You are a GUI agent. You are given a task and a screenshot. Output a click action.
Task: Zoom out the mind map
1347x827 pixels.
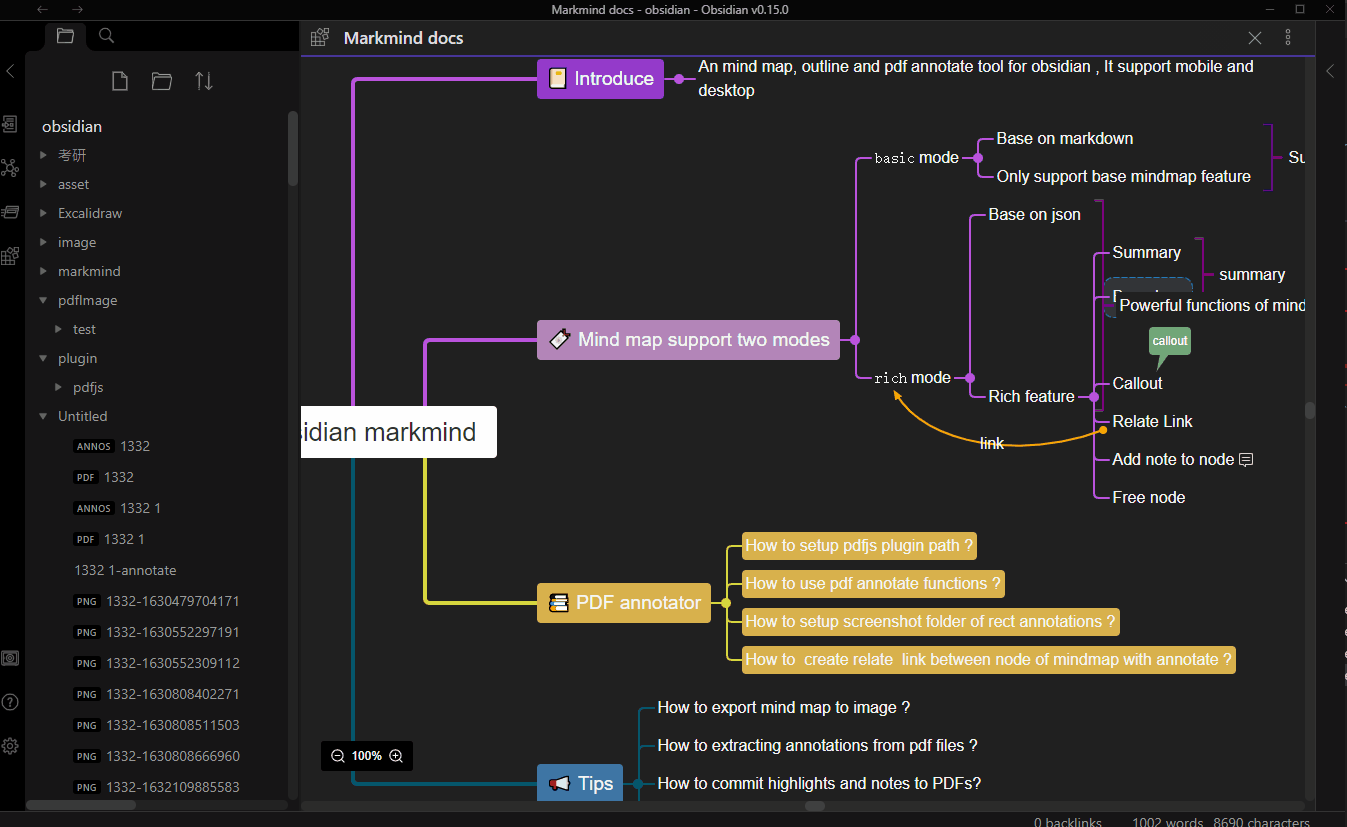338,756
